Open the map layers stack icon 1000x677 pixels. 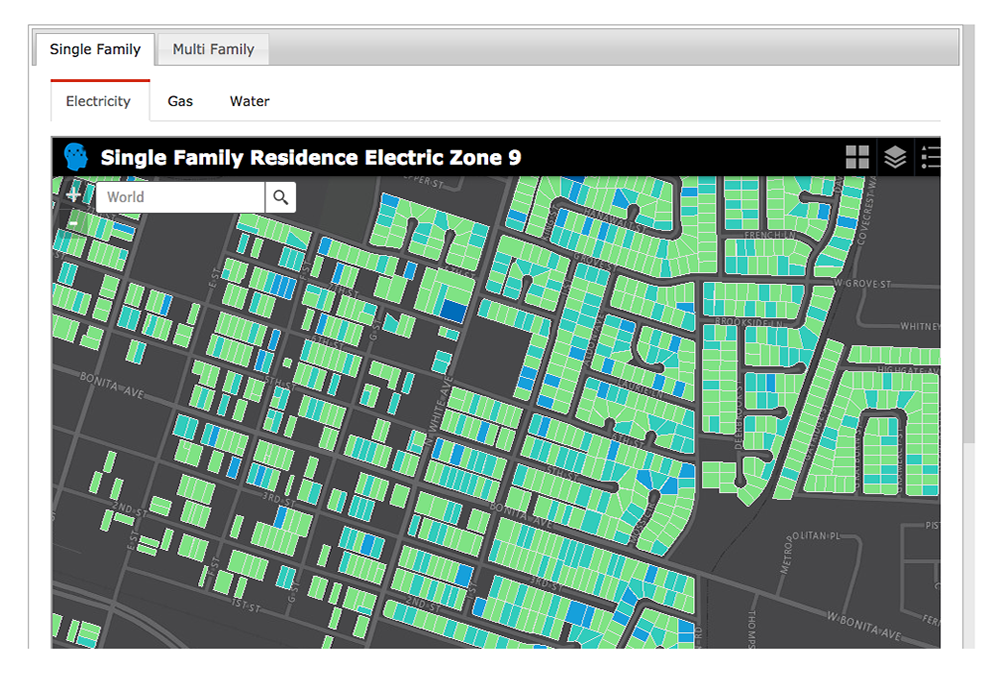895,157
